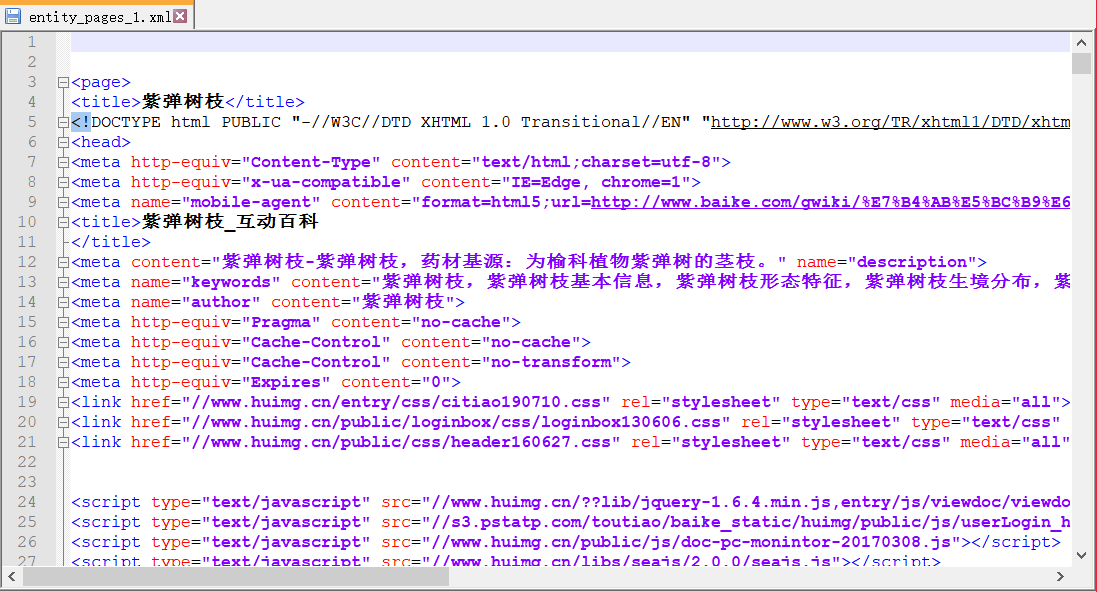This screenshot has height=592, width=1097.
Task: Click the "-//W3C//DTD XHTML 1.0 Transitional//EN" string
Action: click(x=491, y=122)
